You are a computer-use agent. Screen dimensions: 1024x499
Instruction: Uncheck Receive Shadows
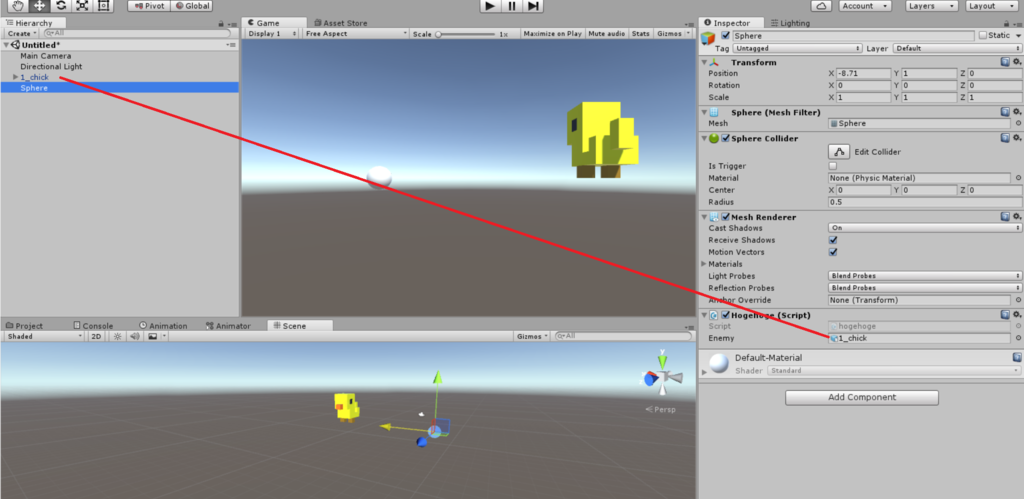pos(833,240)
